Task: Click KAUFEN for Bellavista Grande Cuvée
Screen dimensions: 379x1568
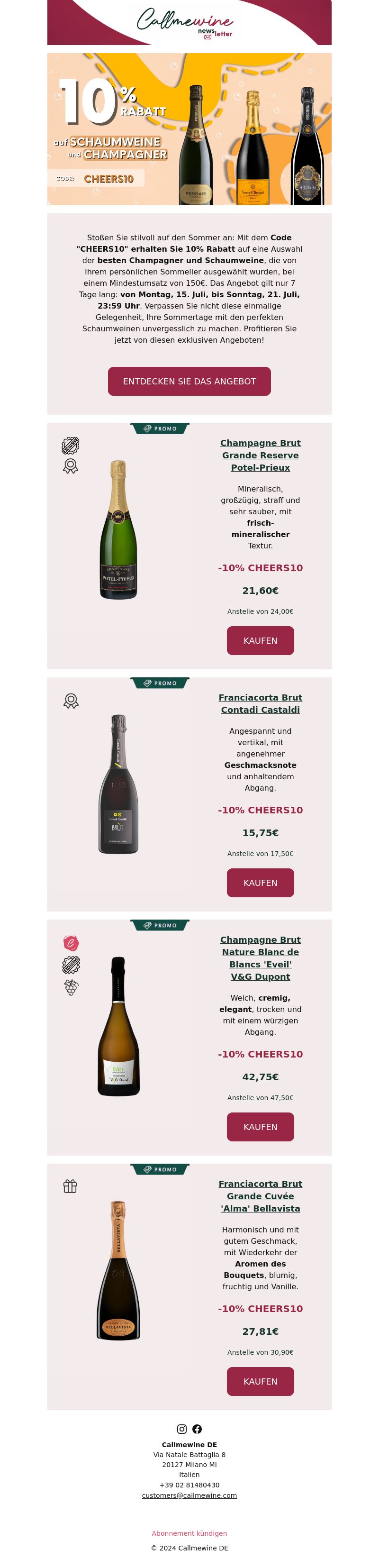Action: [x=261, y=1381]
